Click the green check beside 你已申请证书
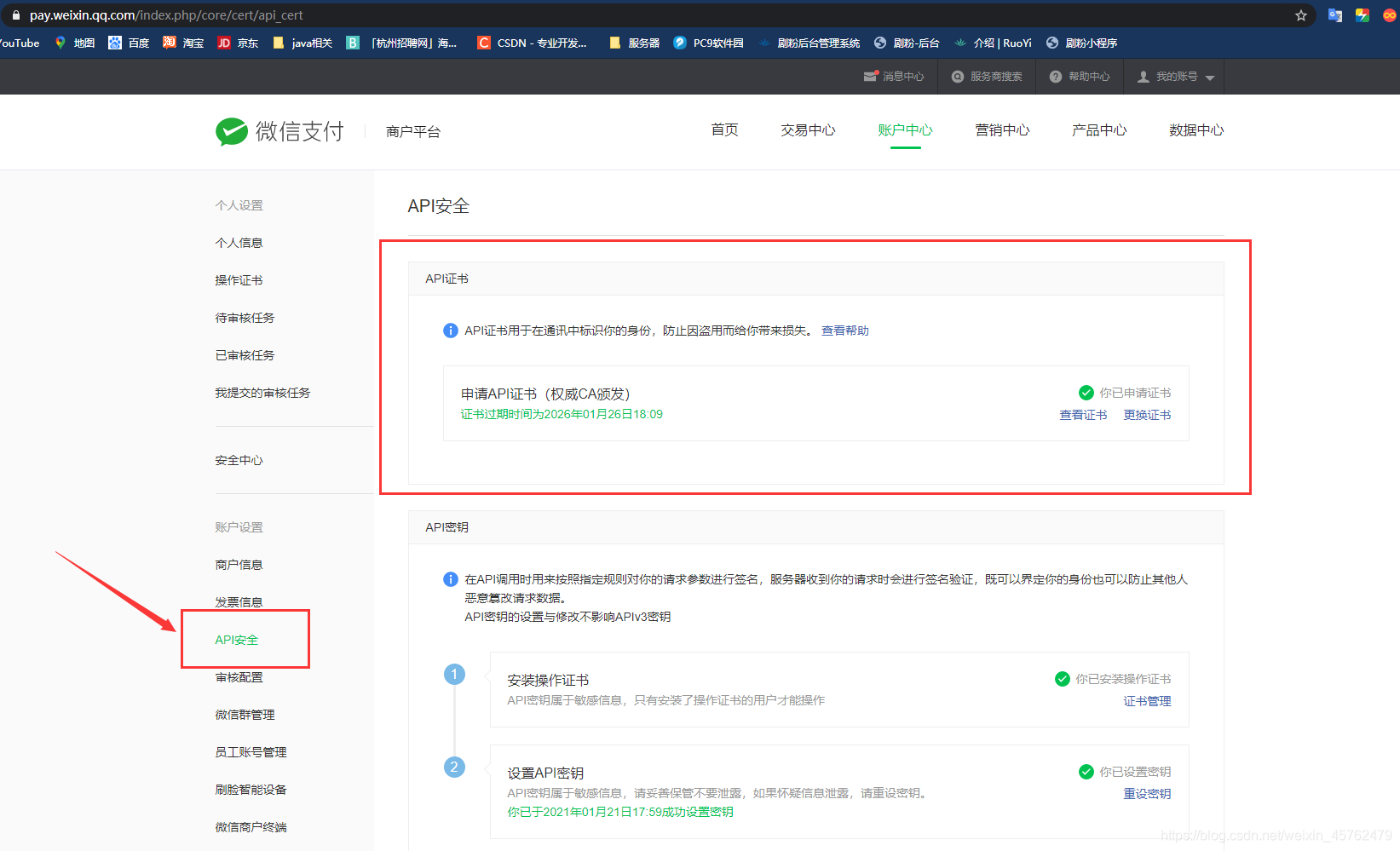This screenshot has width=1400, height=851. point(1086,393)
